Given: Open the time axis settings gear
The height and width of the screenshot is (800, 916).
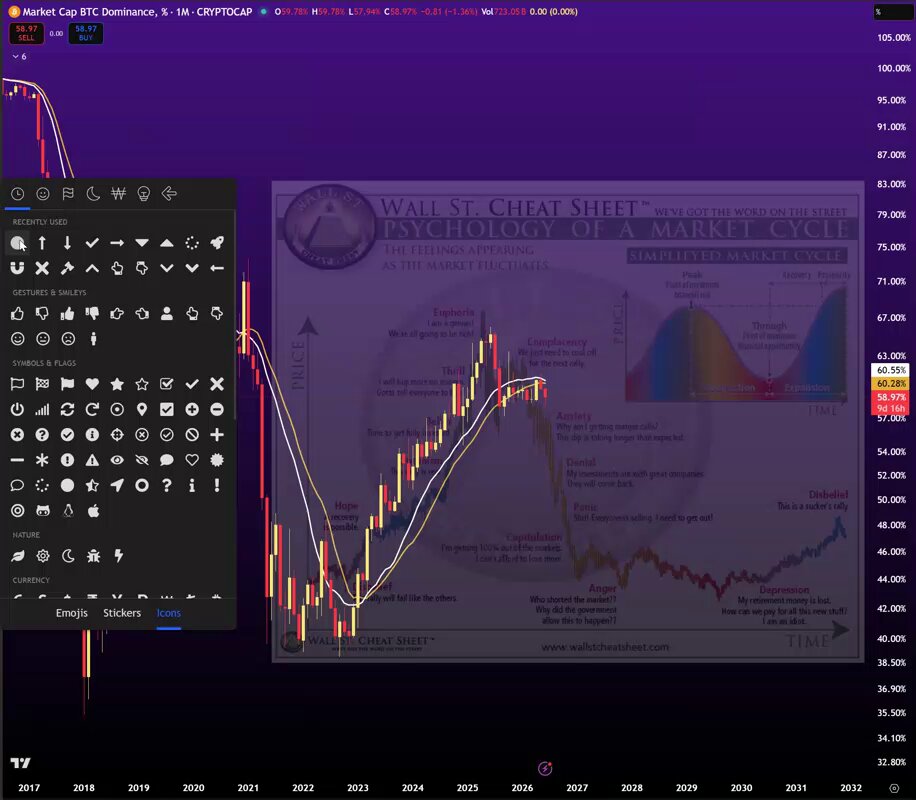Looking at the screenshot, I should (x=894, y=788).
